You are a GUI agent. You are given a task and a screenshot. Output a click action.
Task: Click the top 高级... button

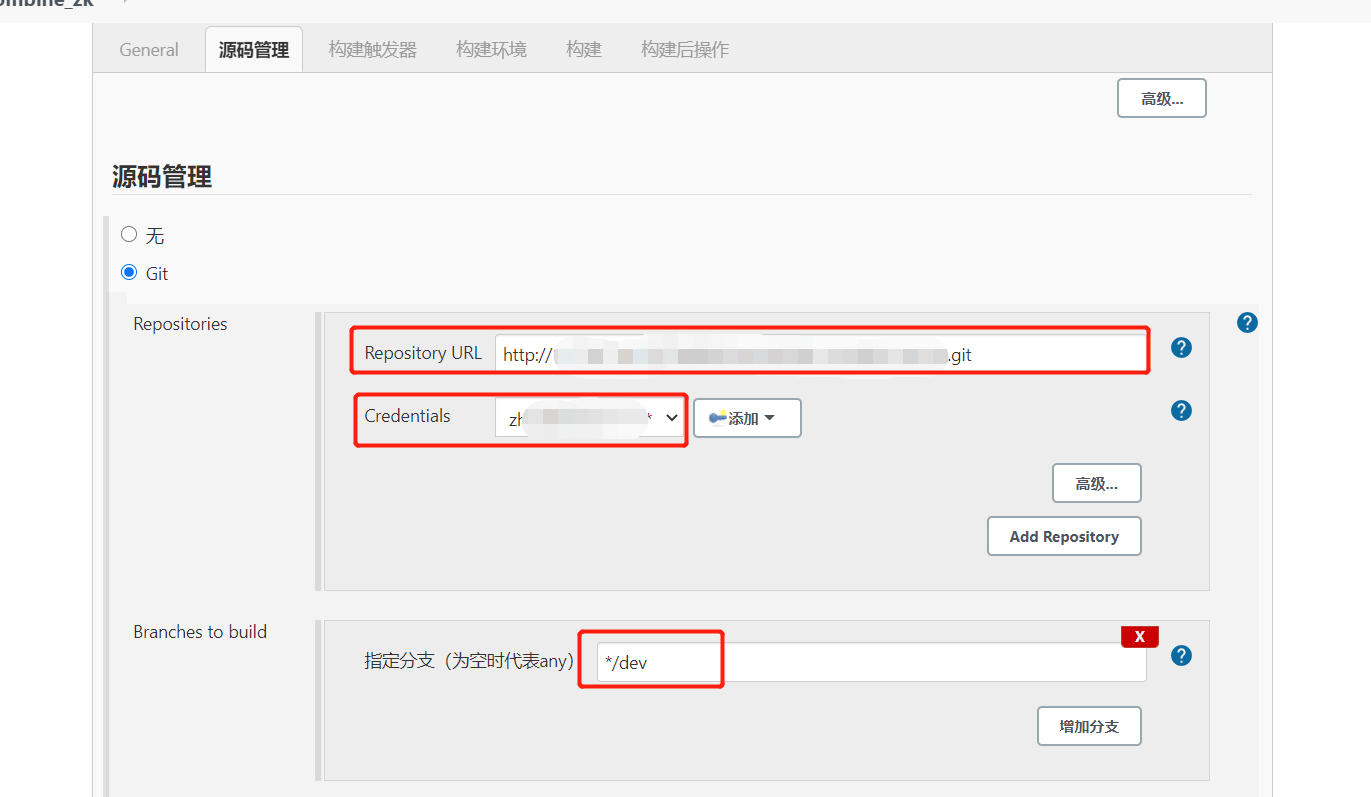tap(1162, 98)
